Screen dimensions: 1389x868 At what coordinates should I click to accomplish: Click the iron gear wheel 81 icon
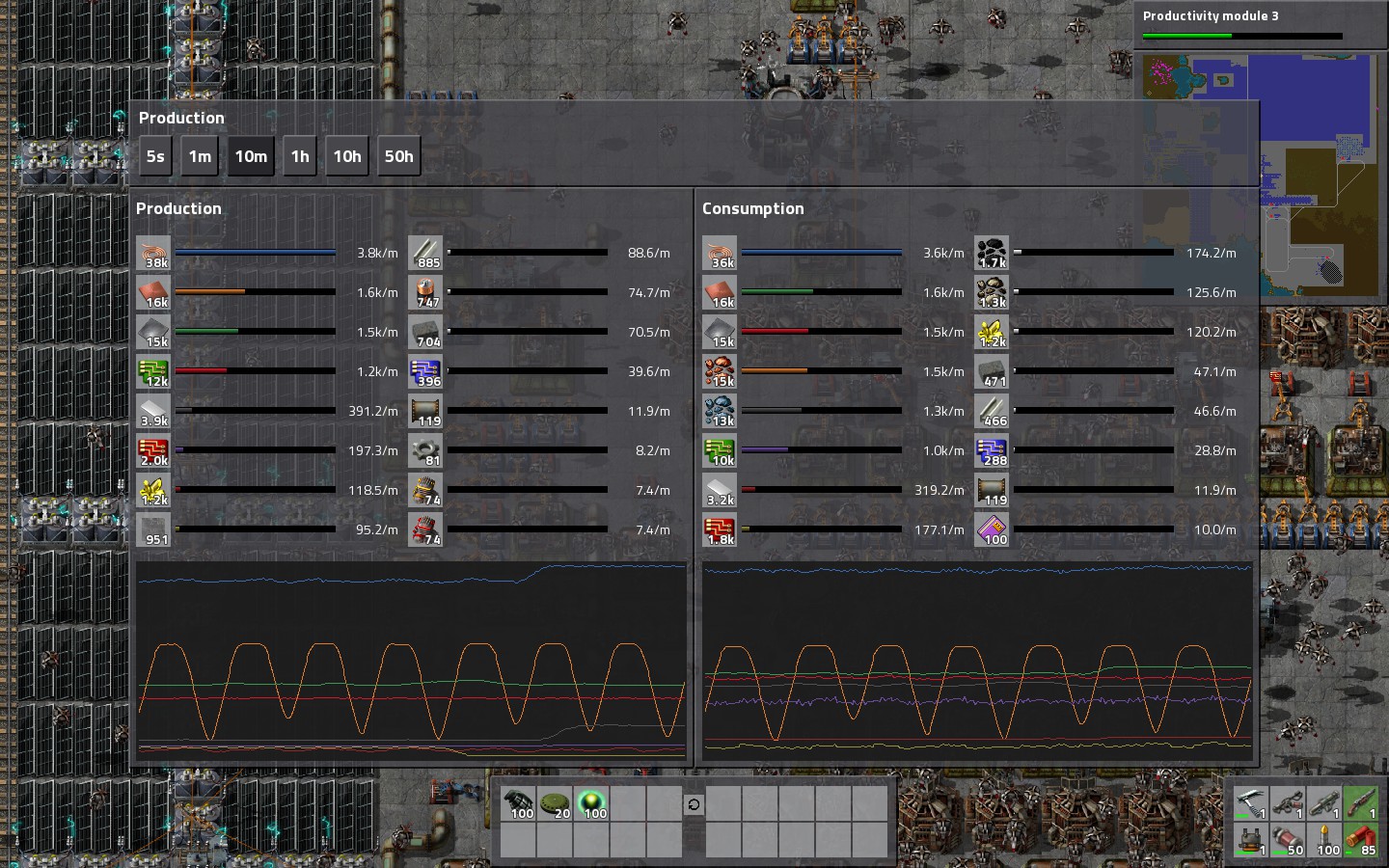point(425,450)
